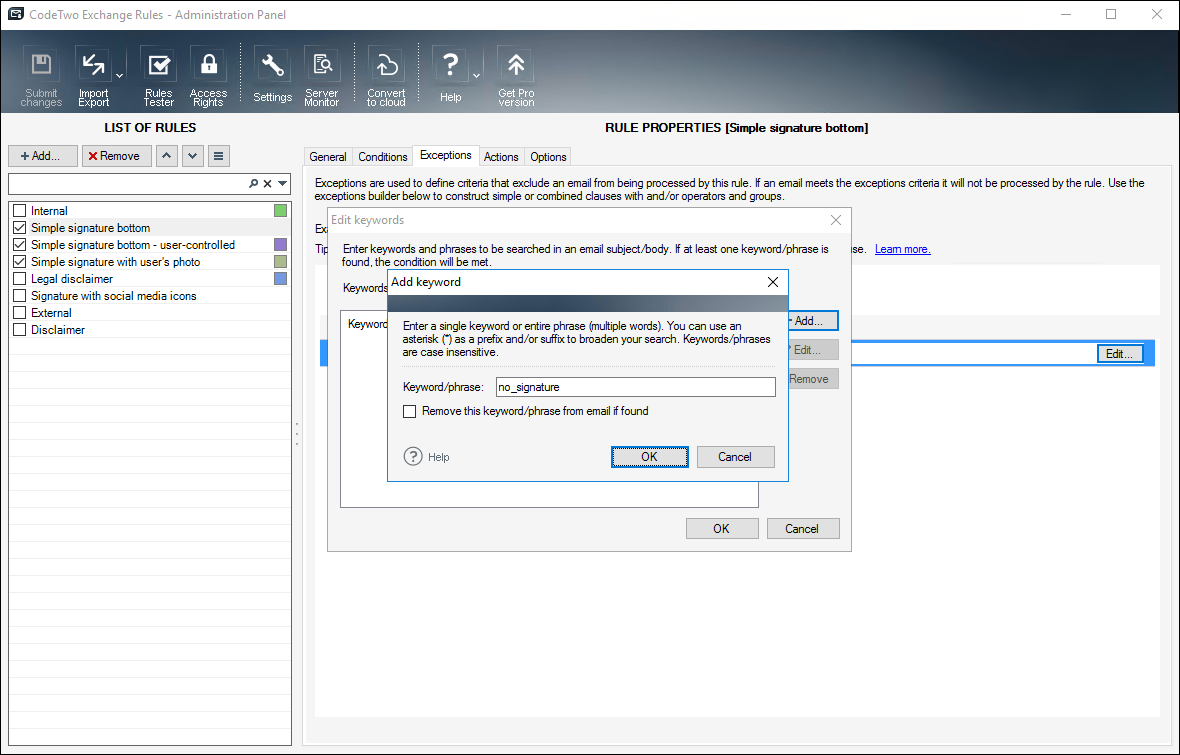Image resolution: width=1180 pixels, height=755 pixels.
Task: Toggle Simple signature bottom - user-controlled checkbox
Action: point(20,245)
